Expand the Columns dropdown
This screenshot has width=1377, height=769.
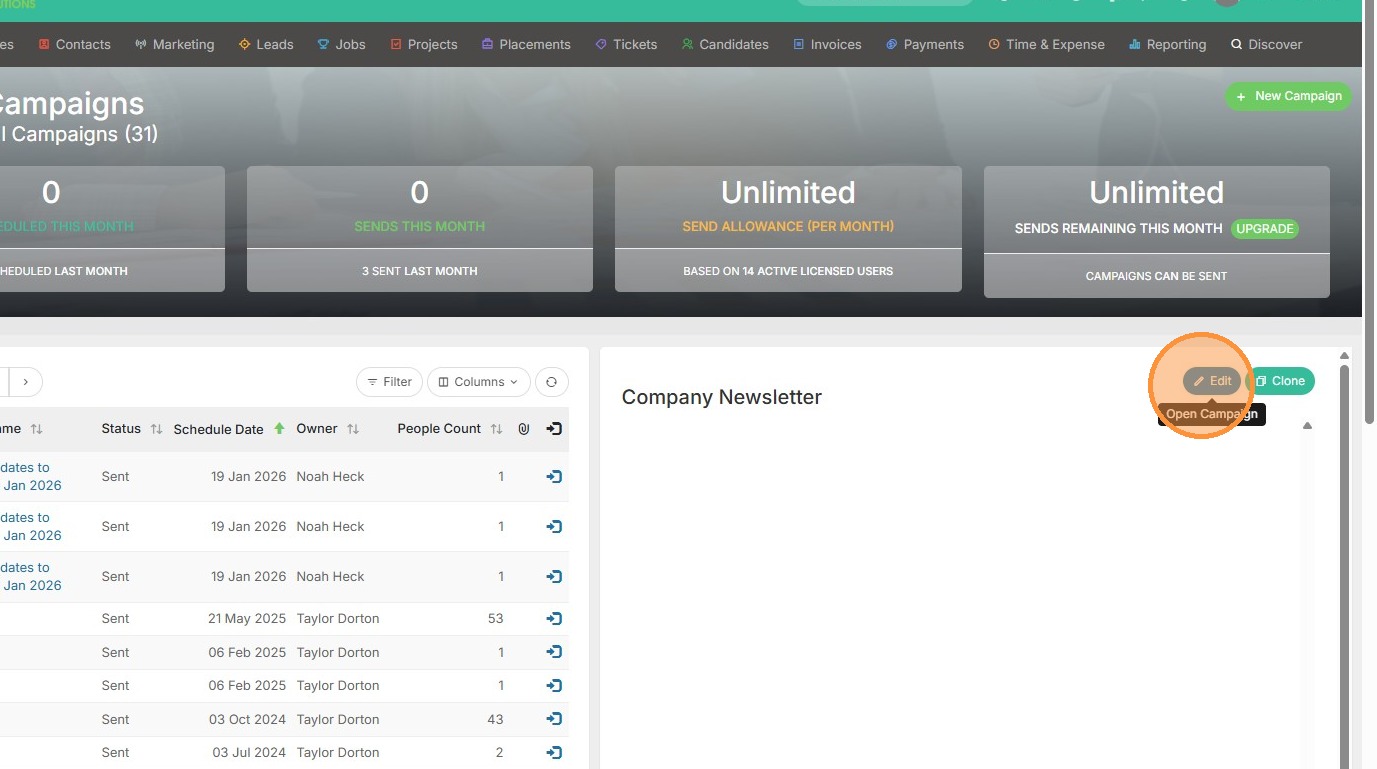(x=479, y=382)
